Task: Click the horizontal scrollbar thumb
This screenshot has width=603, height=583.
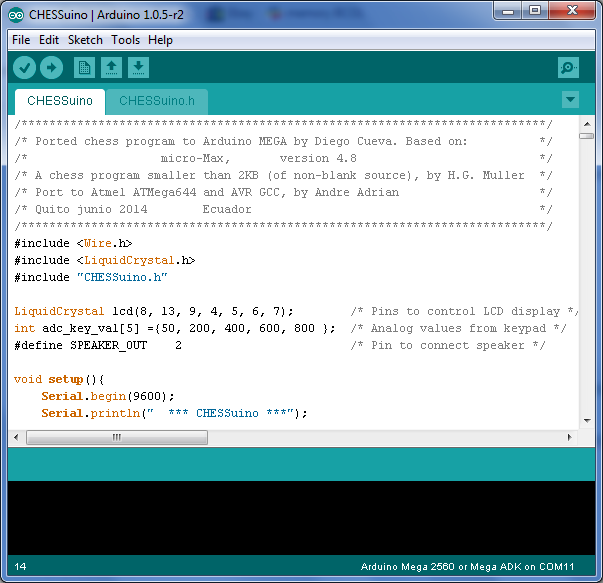Action: [x=116, y=438]
